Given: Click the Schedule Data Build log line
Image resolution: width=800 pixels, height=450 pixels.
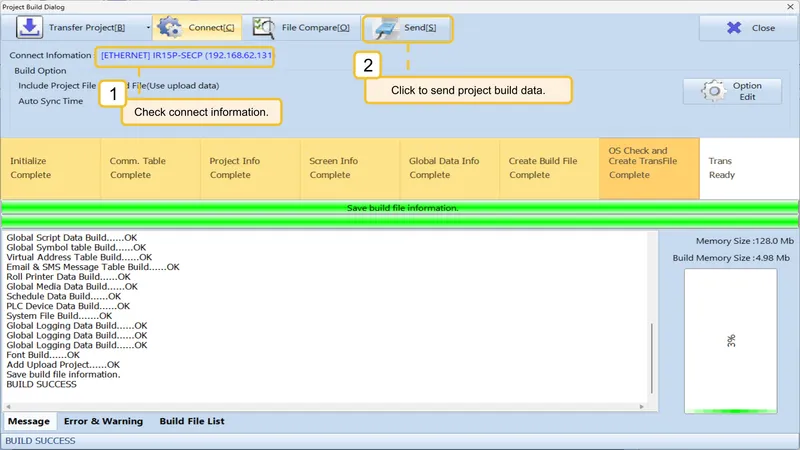Looking at the screenshot, I should [63, 296].
